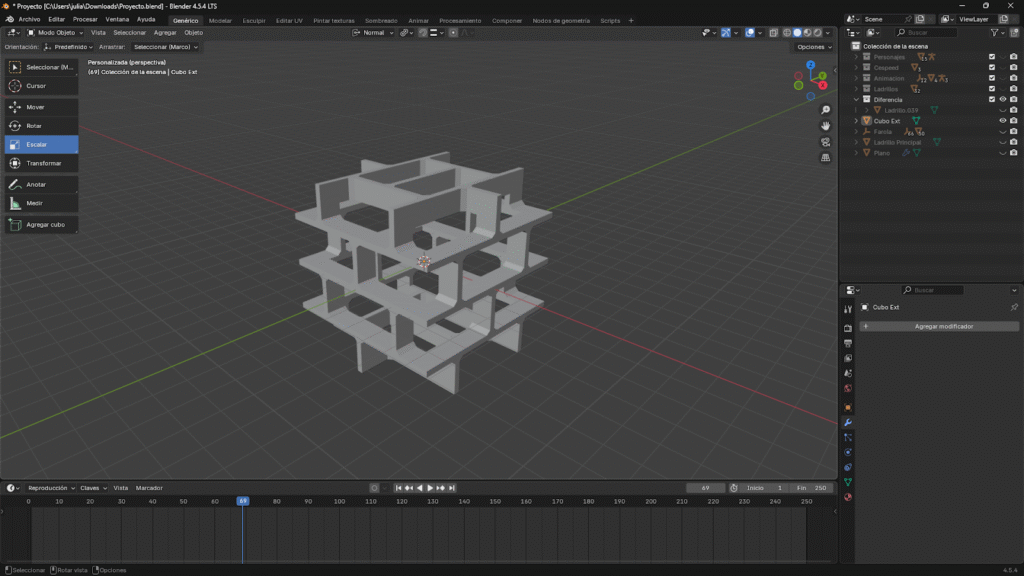
Task: Open the Archivo menu
Action: tap(30, 19)
